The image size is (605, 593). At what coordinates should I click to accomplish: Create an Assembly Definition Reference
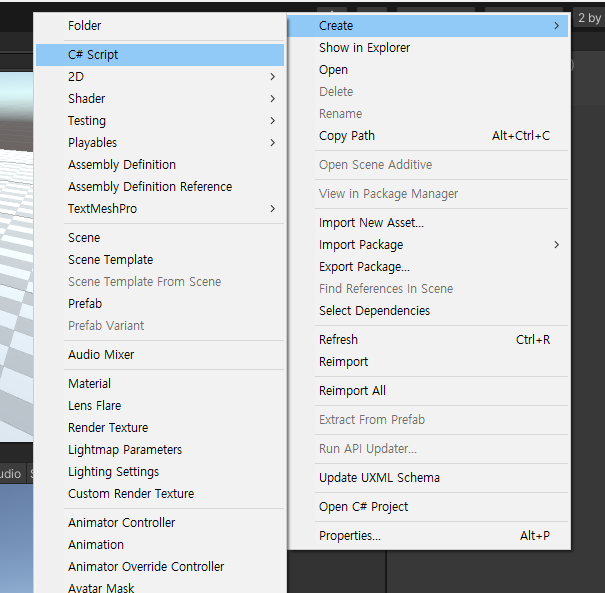[x=160, y=187]
